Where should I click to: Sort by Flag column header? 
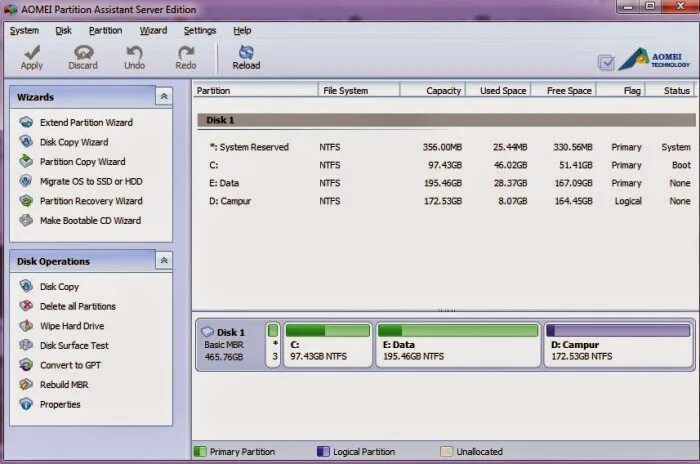coord(621,91)
